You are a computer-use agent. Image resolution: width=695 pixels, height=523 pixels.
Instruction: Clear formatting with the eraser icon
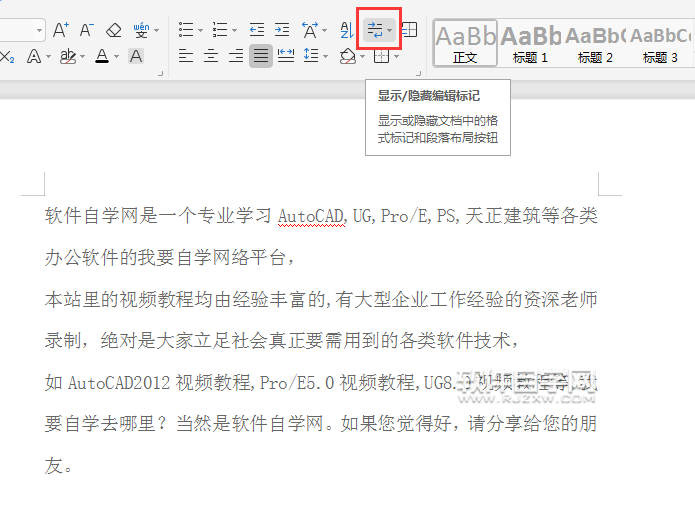[113, 30]
